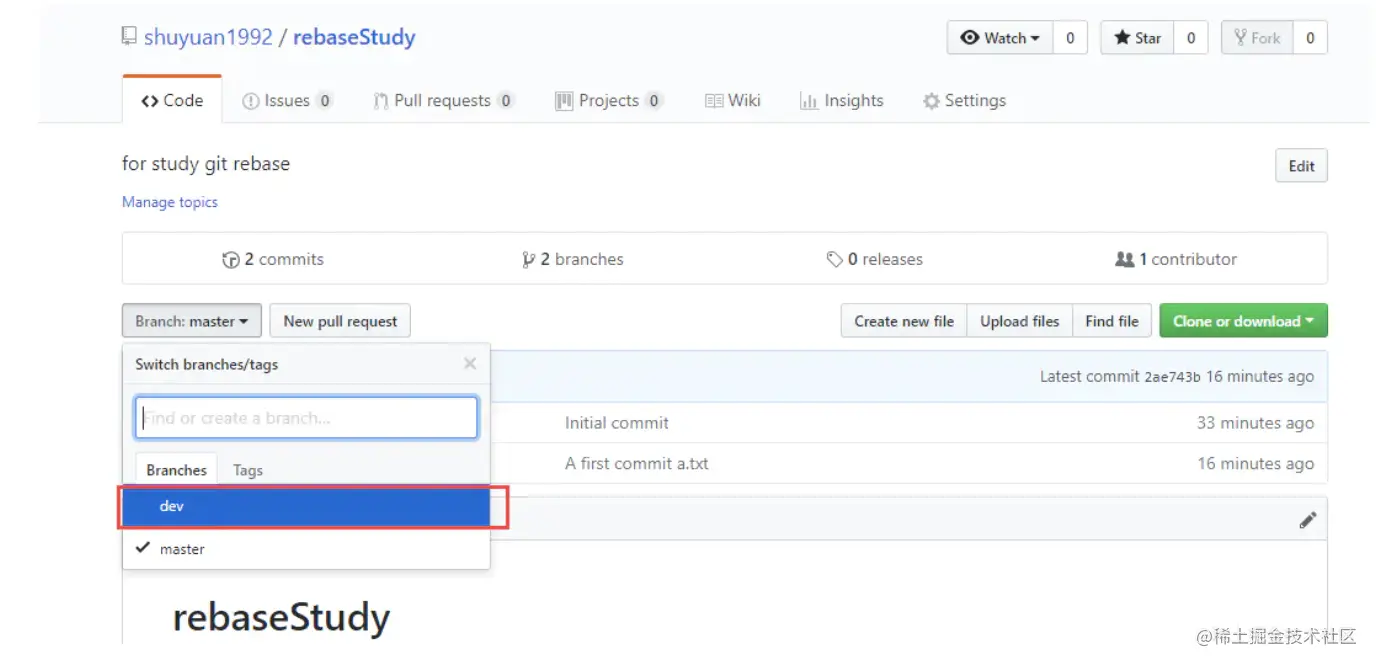The width and height of the screenshot is (1376, 666).
Task: View the 2 commits history
Action: pos(273,259)
